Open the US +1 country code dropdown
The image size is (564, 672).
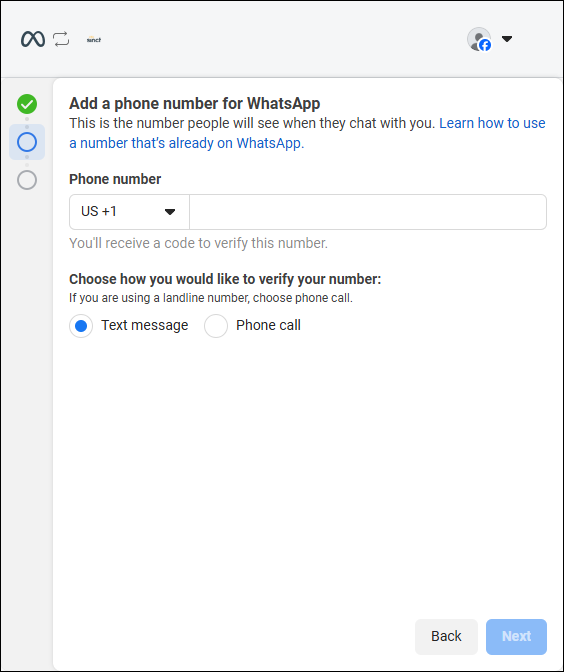coord(129,212)
